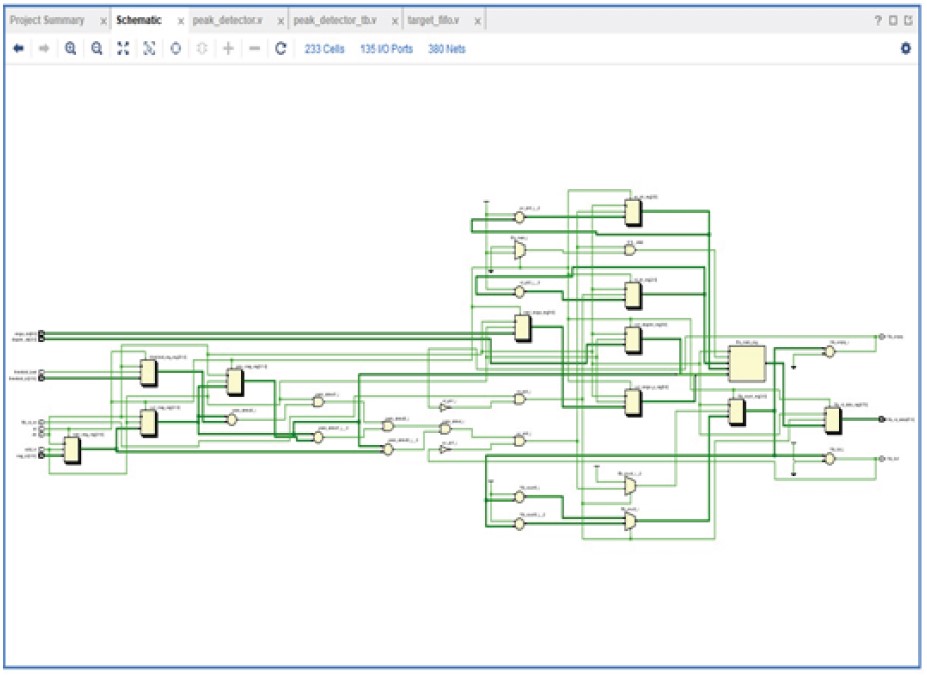927x677 pixels.
Task: Regenerate the schematic with the refresh icon
Action: coord(281,49)
